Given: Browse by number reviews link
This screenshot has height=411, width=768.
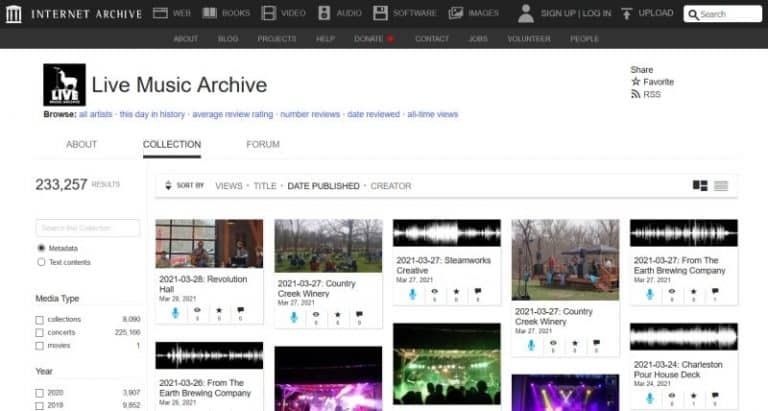Looking at the screenshot, I should point(310,114).
